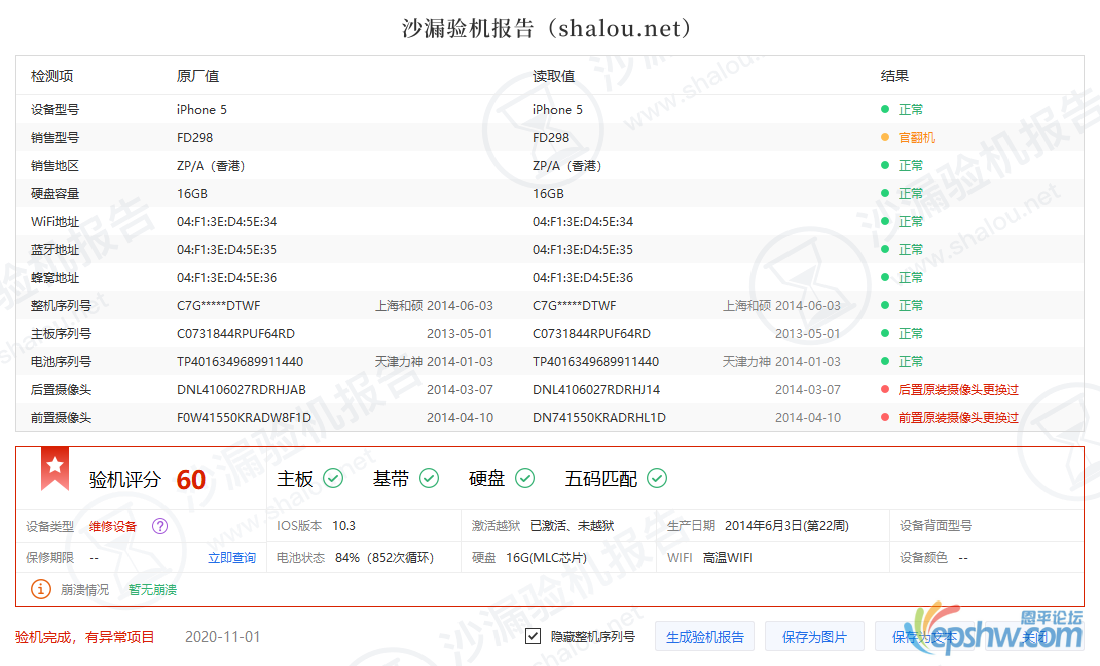Click the green status dot in 电池序列号 row

coord(885,361)
